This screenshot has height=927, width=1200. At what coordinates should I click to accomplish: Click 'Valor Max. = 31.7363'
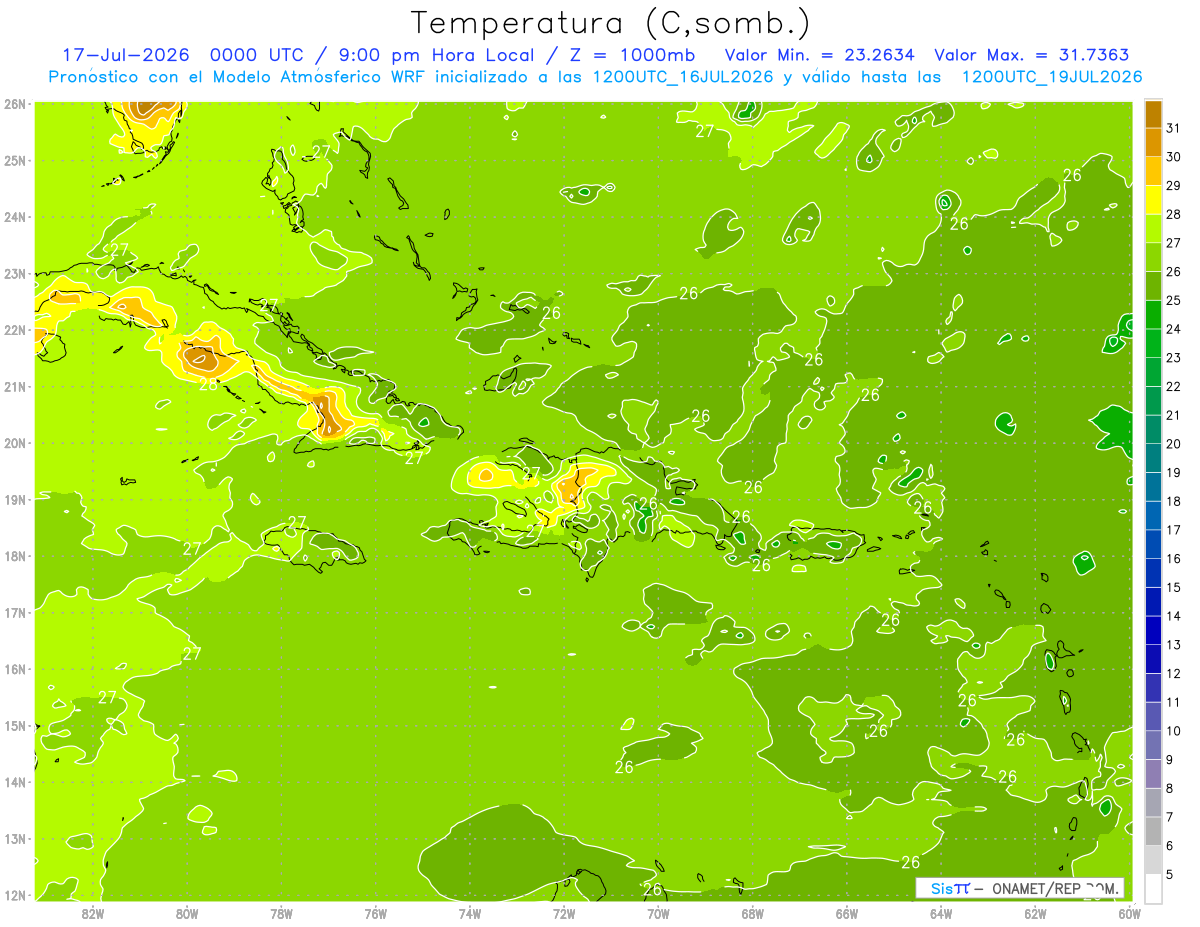1032,55
